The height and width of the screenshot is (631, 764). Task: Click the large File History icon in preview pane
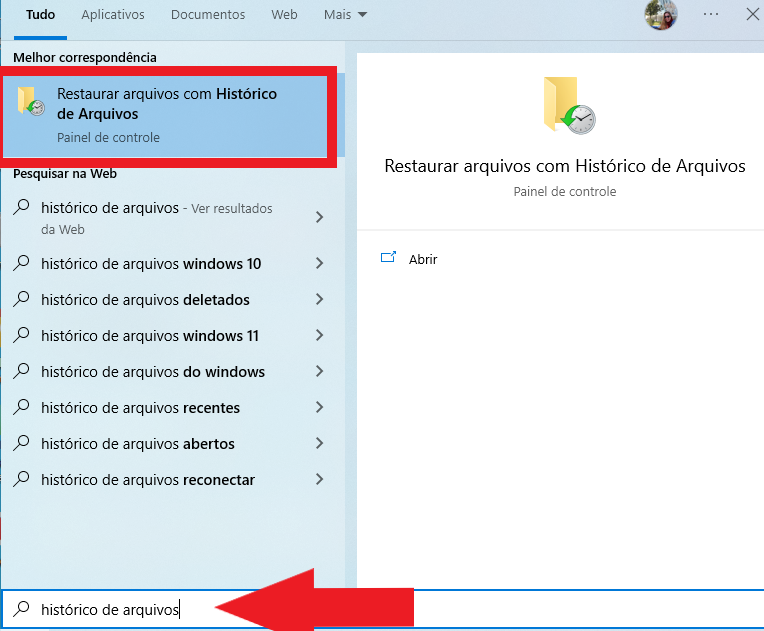570,105
